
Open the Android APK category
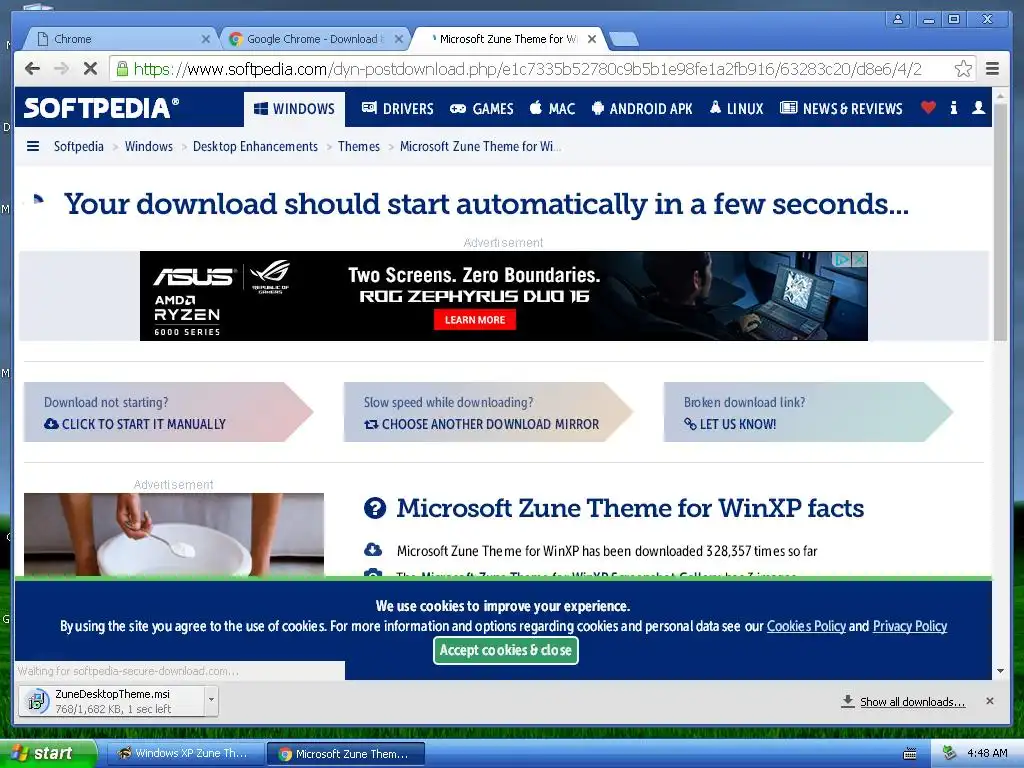642,108
